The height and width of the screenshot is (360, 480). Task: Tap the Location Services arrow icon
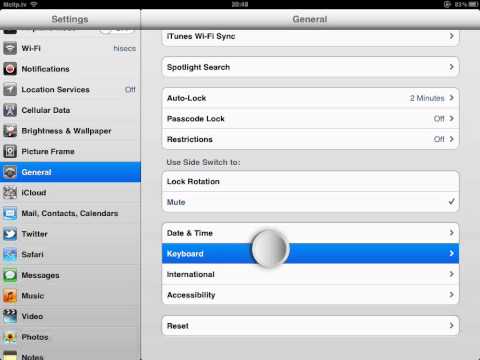pyautogui.click(x=10, y=90)
